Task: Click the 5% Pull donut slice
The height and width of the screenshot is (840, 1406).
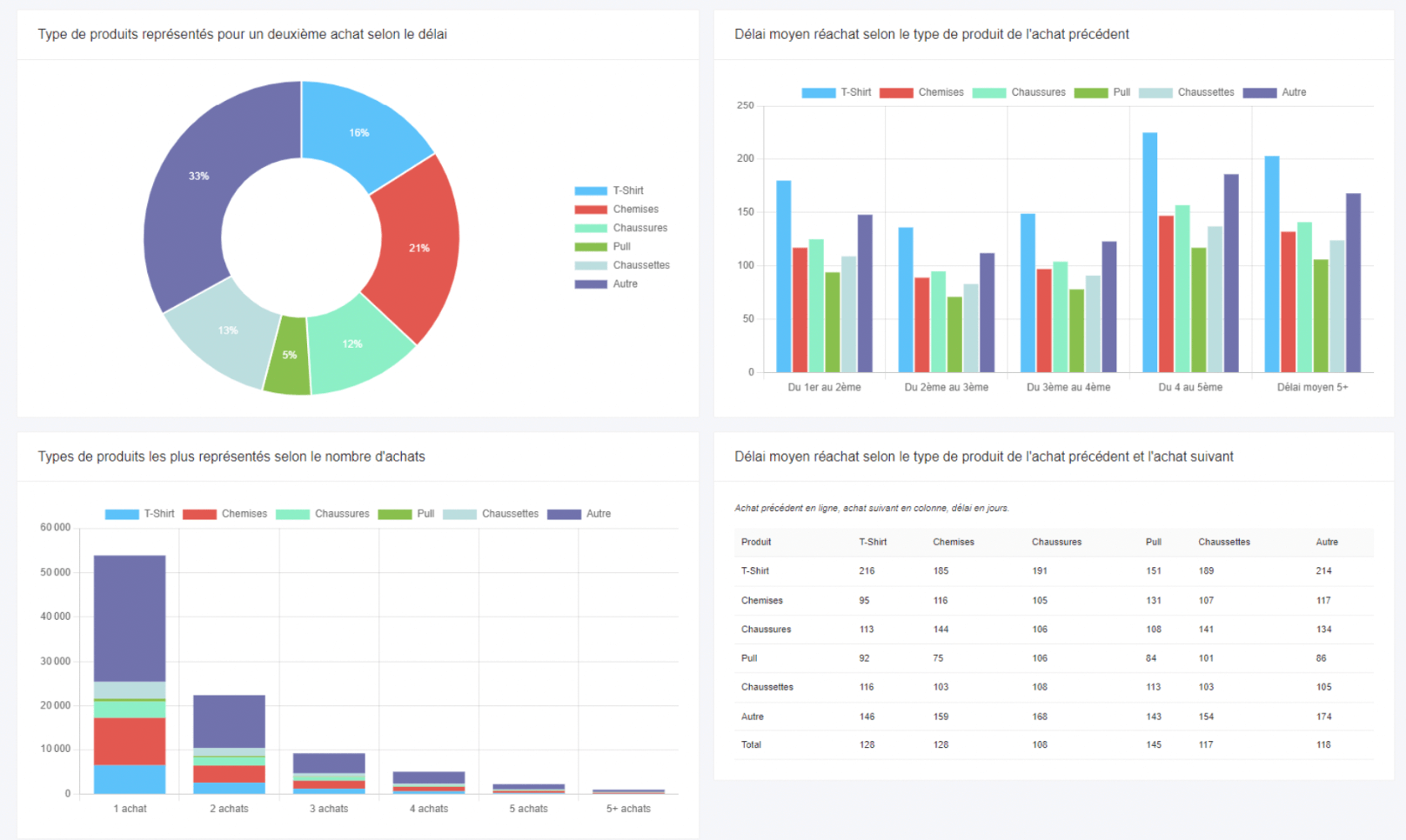Action: point(289,355)
